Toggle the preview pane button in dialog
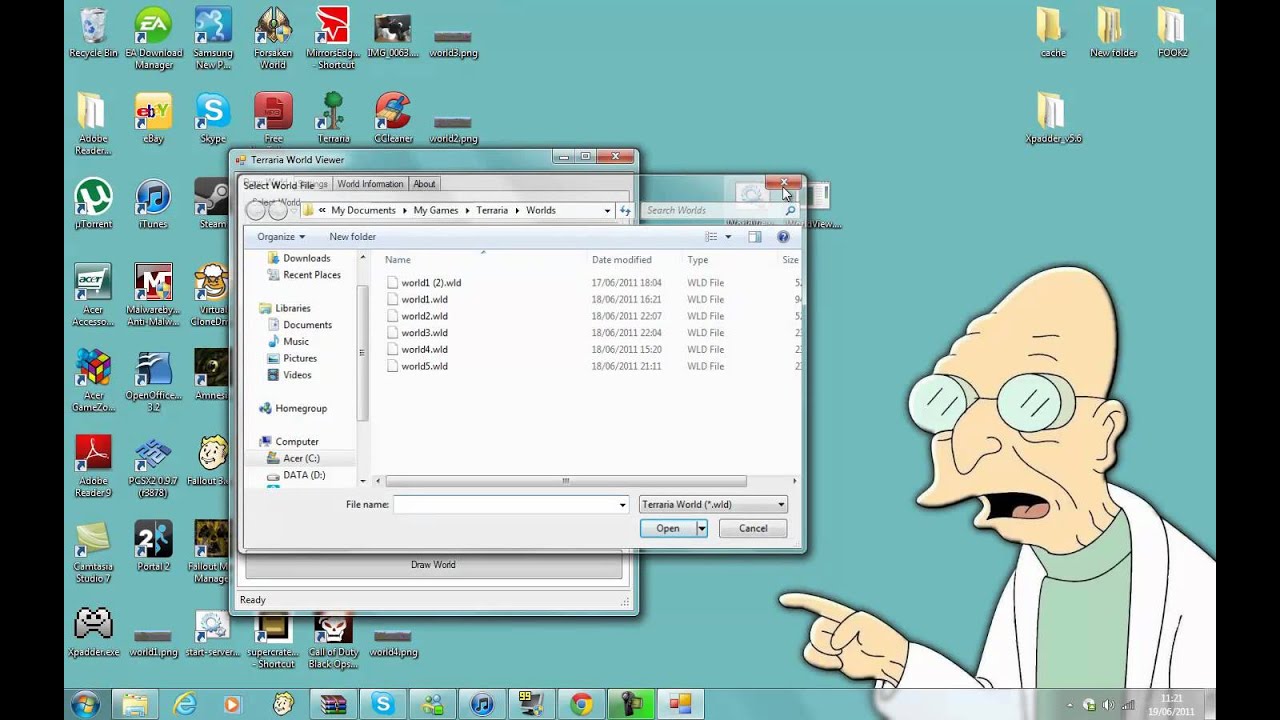 pos(755,237)
